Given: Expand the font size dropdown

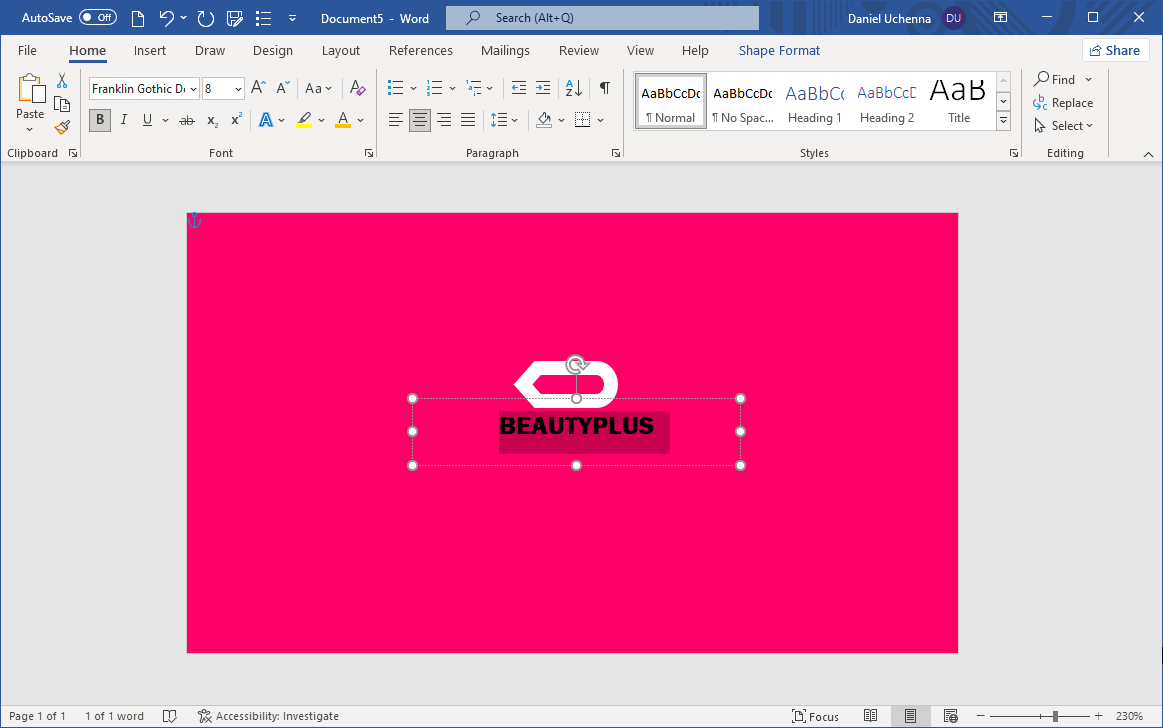Looking at the screenshot, I should tap(238, 89).
